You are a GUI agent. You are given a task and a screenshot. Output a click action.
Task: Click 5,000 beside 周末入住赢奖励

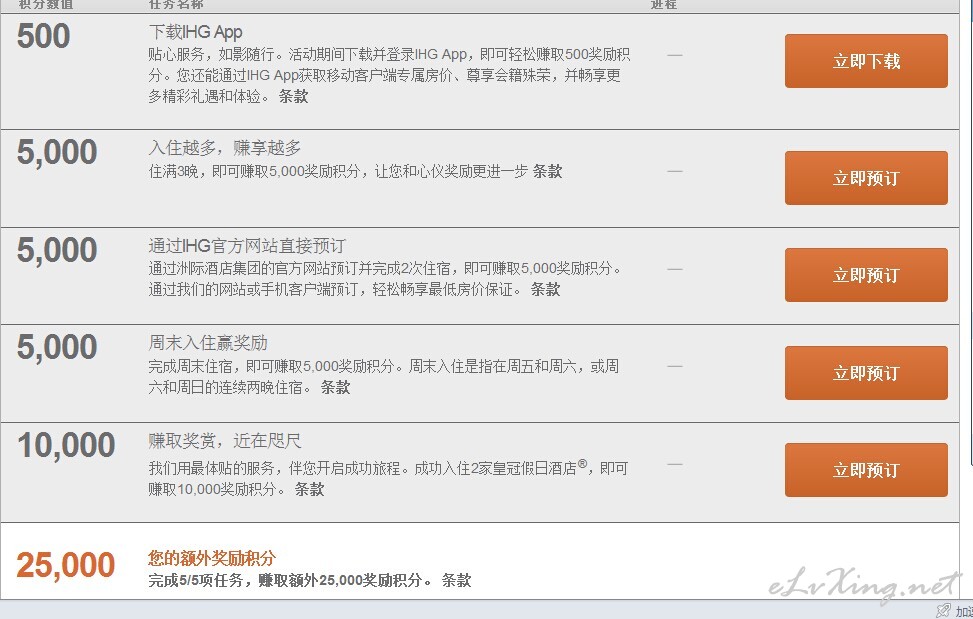tap(57, 347)
